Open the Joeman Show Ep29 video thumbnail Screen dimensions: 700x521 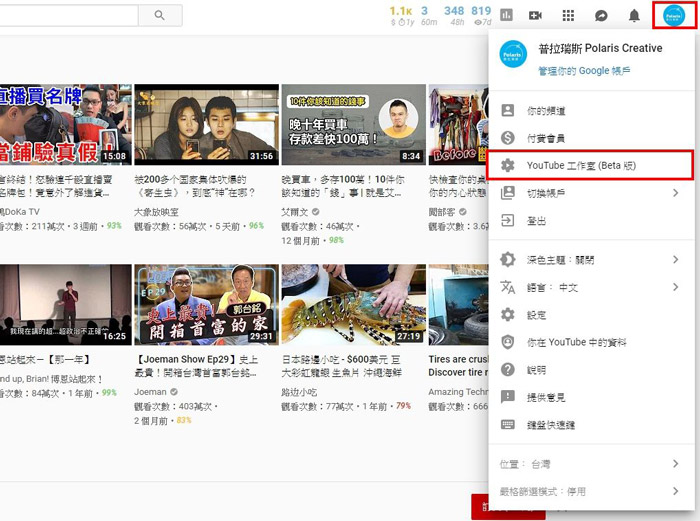point(205,304)
